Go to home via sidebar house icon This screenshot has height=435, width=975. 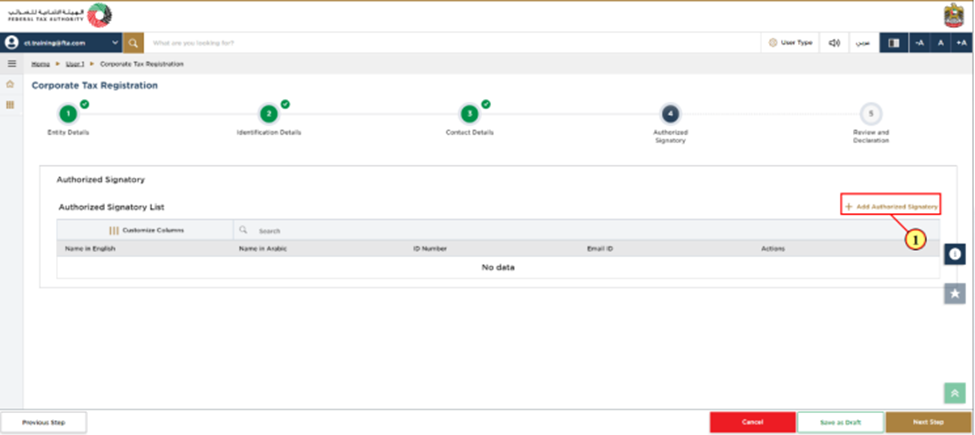[11, 85]
